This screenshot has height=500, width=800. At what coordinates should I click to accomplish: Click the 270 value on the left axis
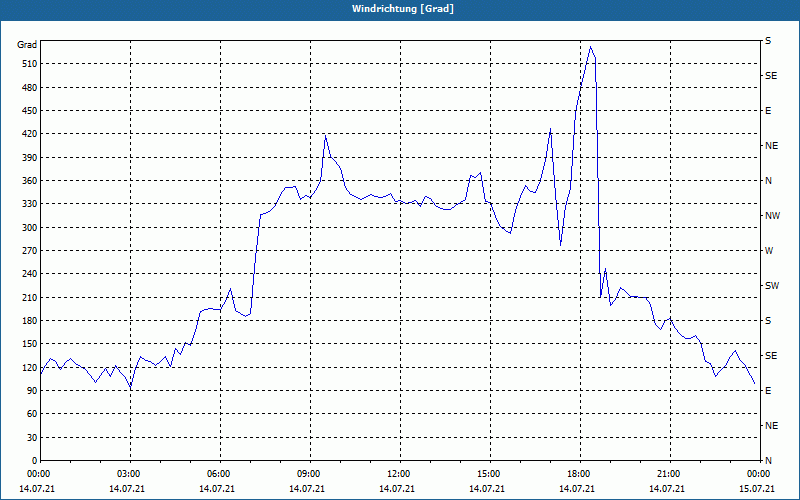coord(28,251)
